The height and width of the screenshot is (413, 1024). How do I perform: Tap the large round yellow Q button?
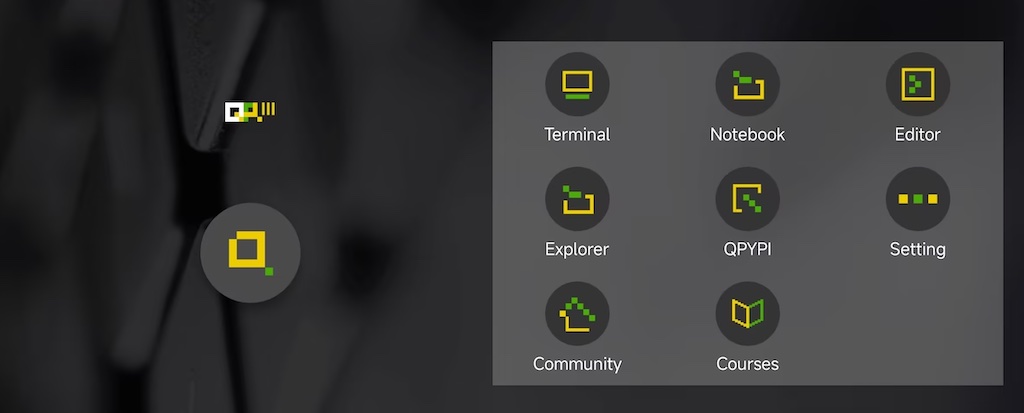[250, 253]
